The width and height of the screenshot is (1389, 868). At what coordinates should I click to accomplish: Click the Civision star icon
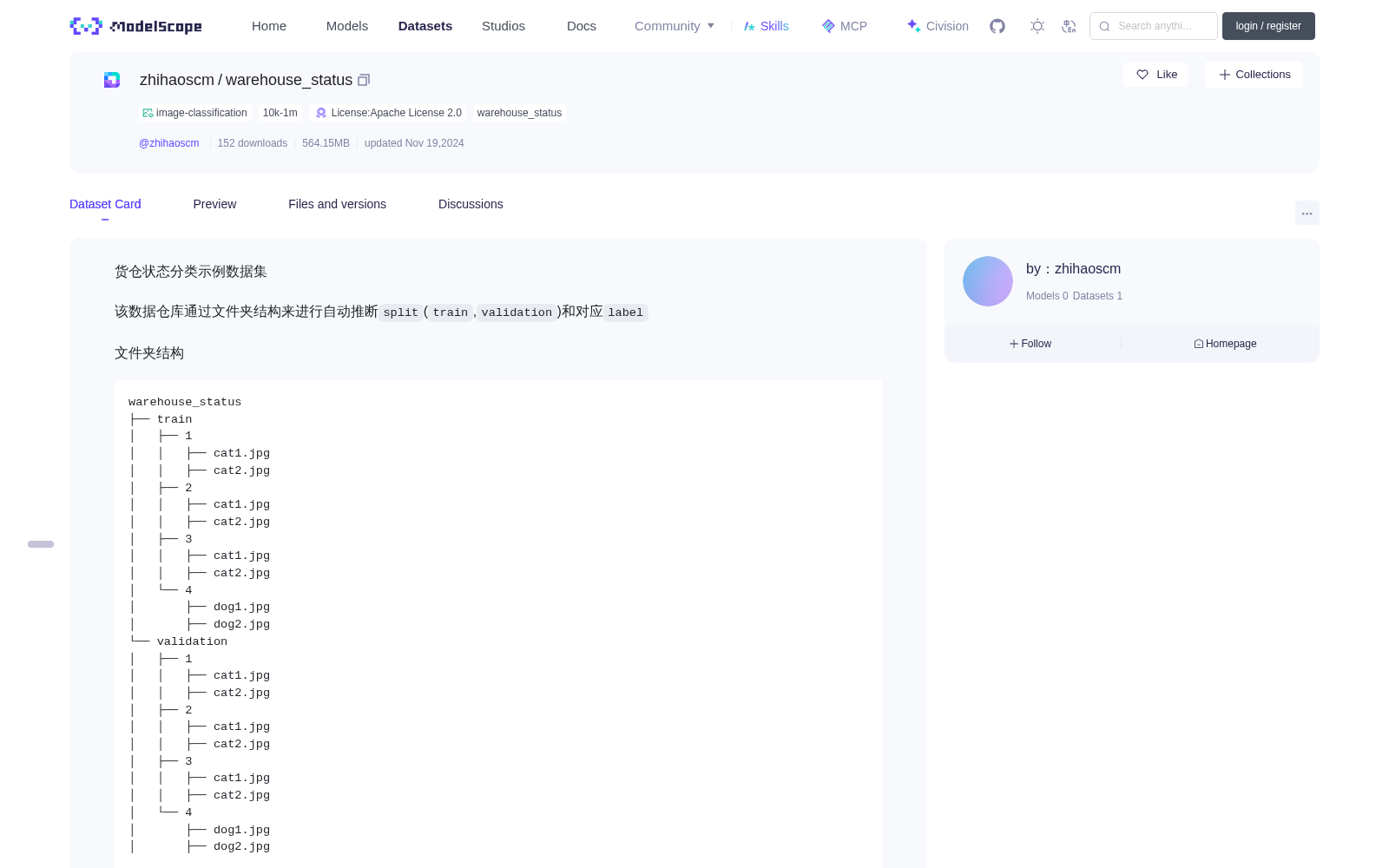(x=913, y=26)
